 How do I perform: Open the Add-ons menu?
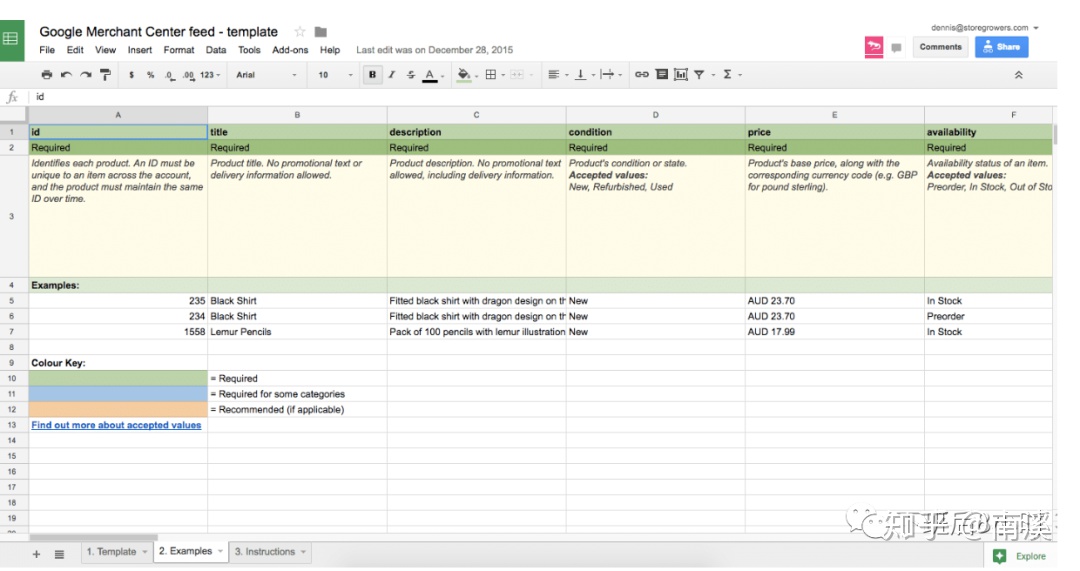point(290,50)
